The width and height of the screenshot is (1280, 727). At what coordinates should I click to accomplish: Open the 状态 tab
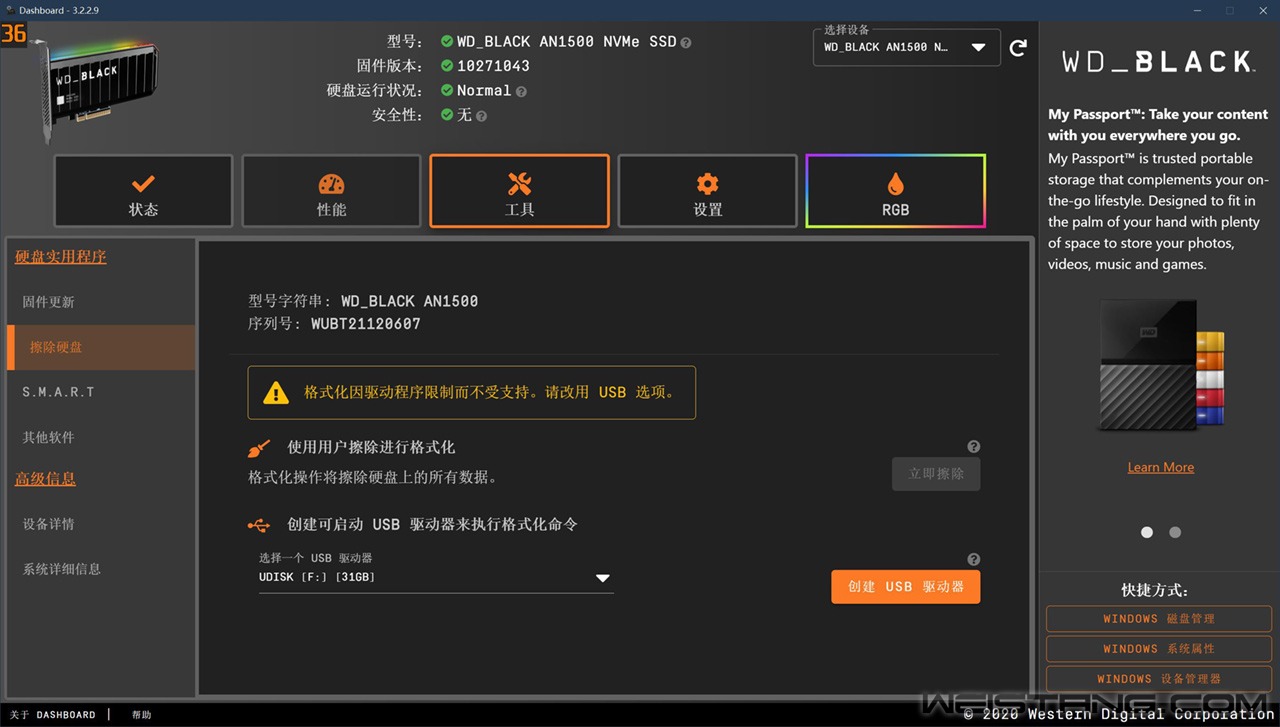[143, 191]
